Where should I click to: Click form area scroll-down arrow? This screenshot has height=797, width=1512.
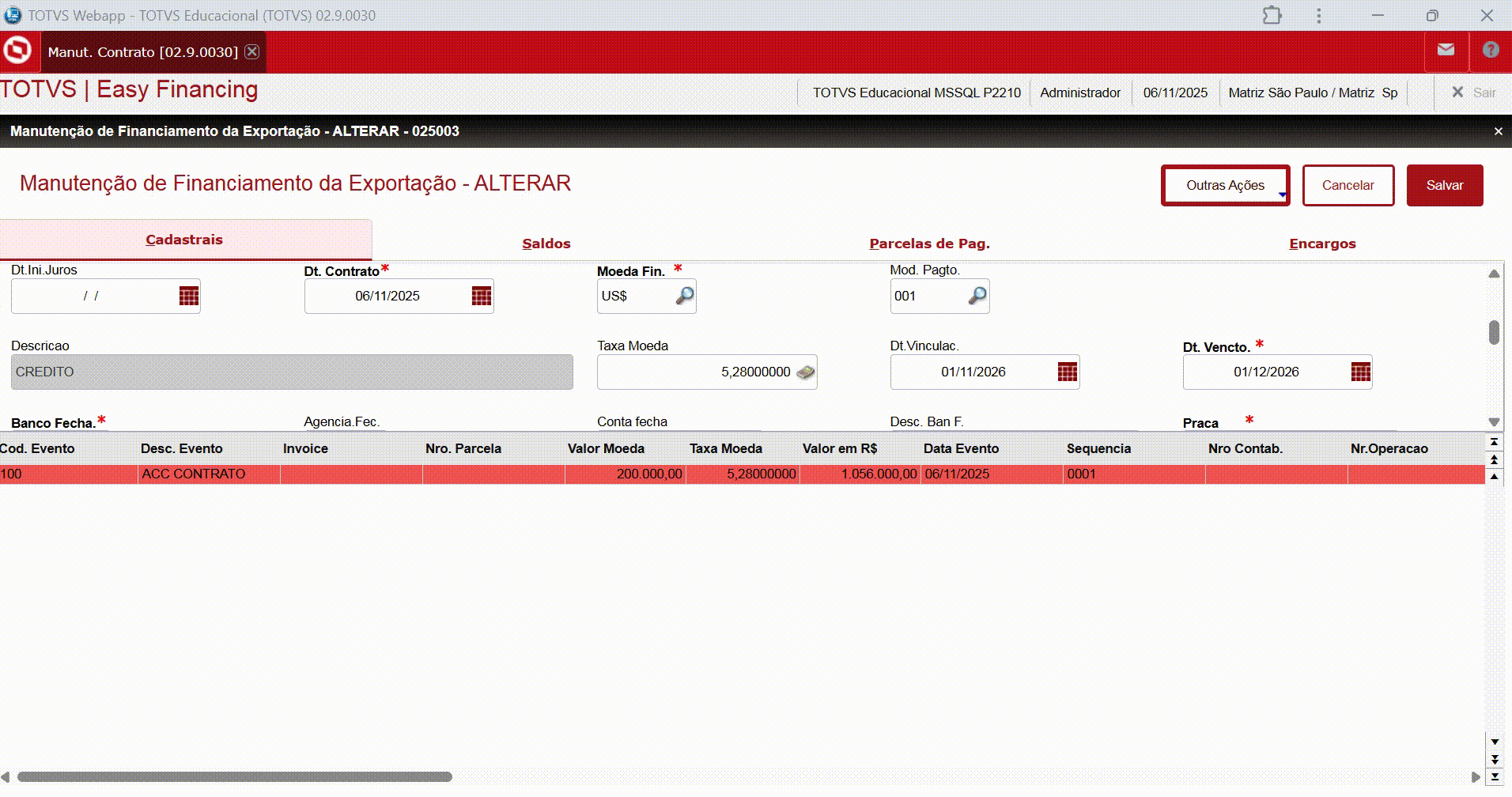[x=1494, y=422]
